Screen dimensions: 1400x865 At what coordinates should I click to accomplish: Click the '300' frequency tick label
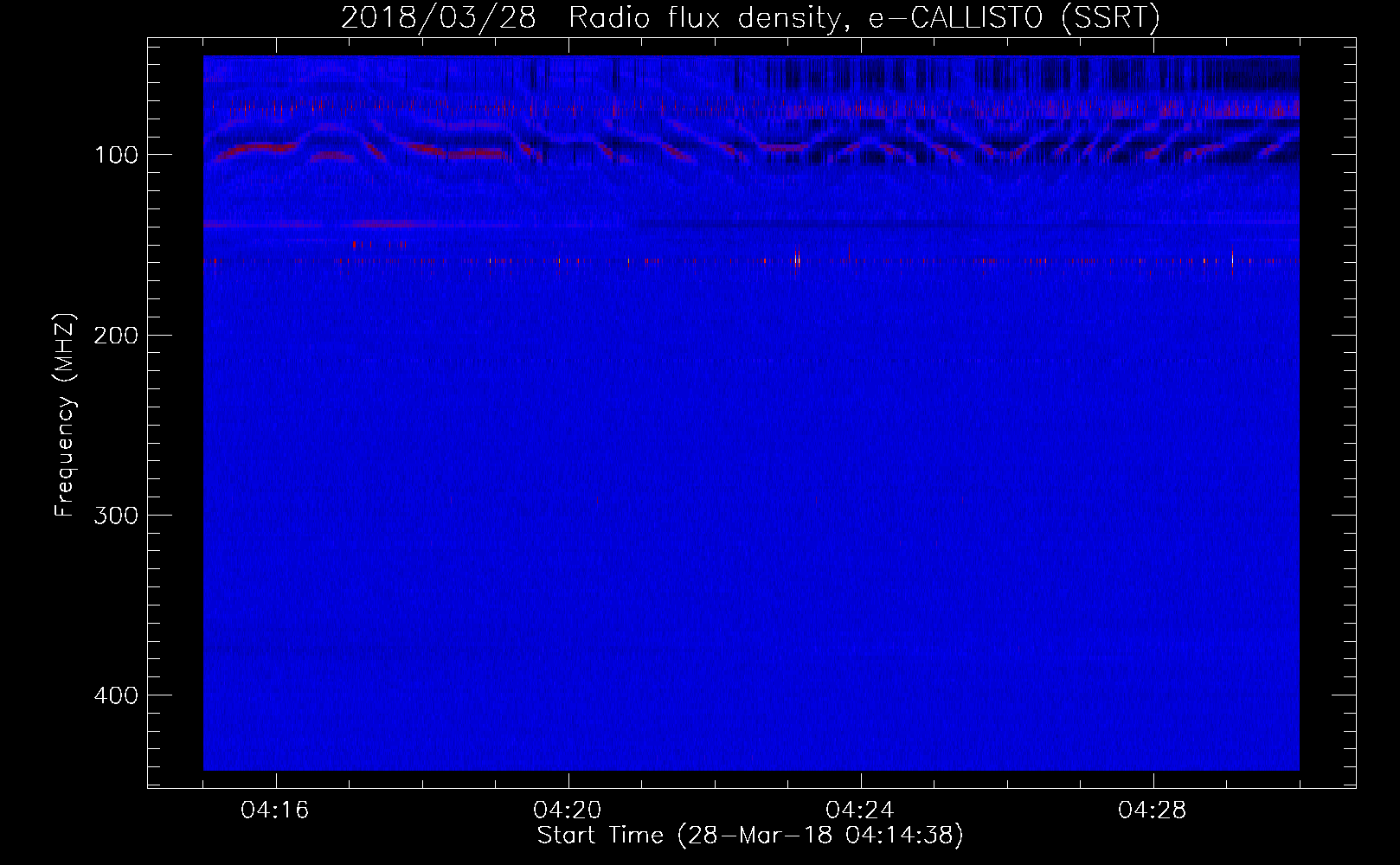point(116,516)
